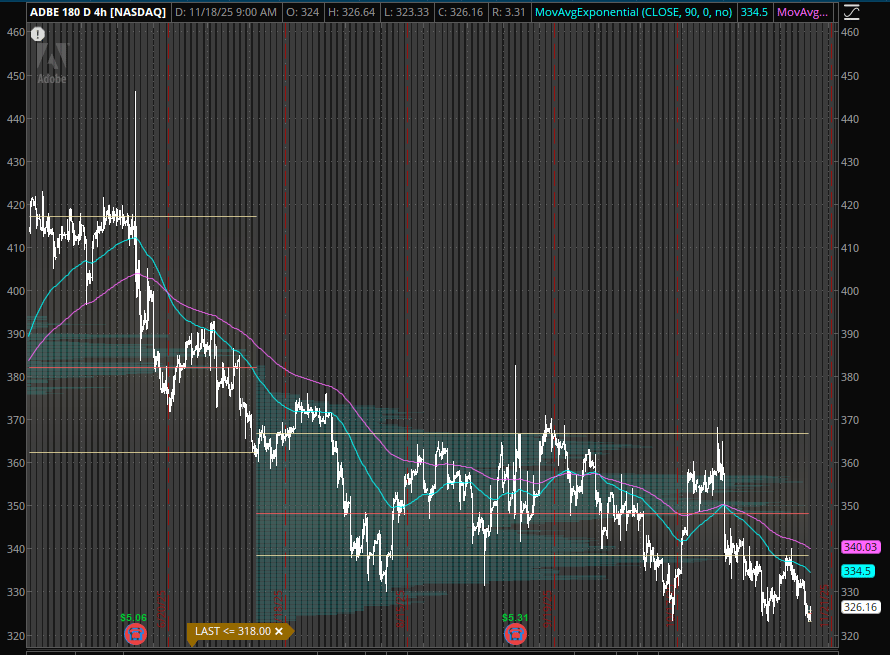The width and height of the screenshot is (890, 655).
Task: Select the truncated magenta MovAvg... study label
Action: pos(802,12)
